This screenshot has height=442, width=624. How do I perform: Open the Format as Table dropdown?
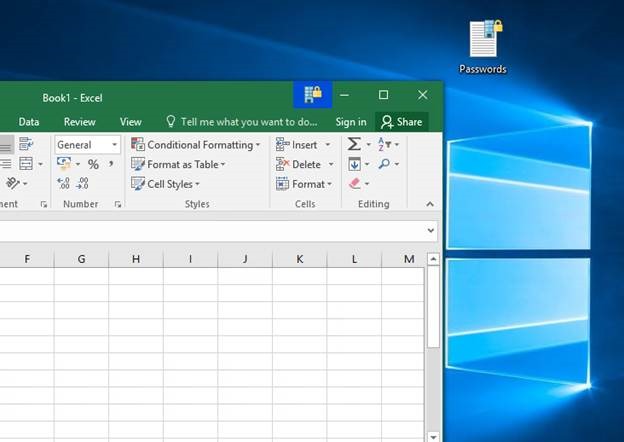(x=179, y=164)
